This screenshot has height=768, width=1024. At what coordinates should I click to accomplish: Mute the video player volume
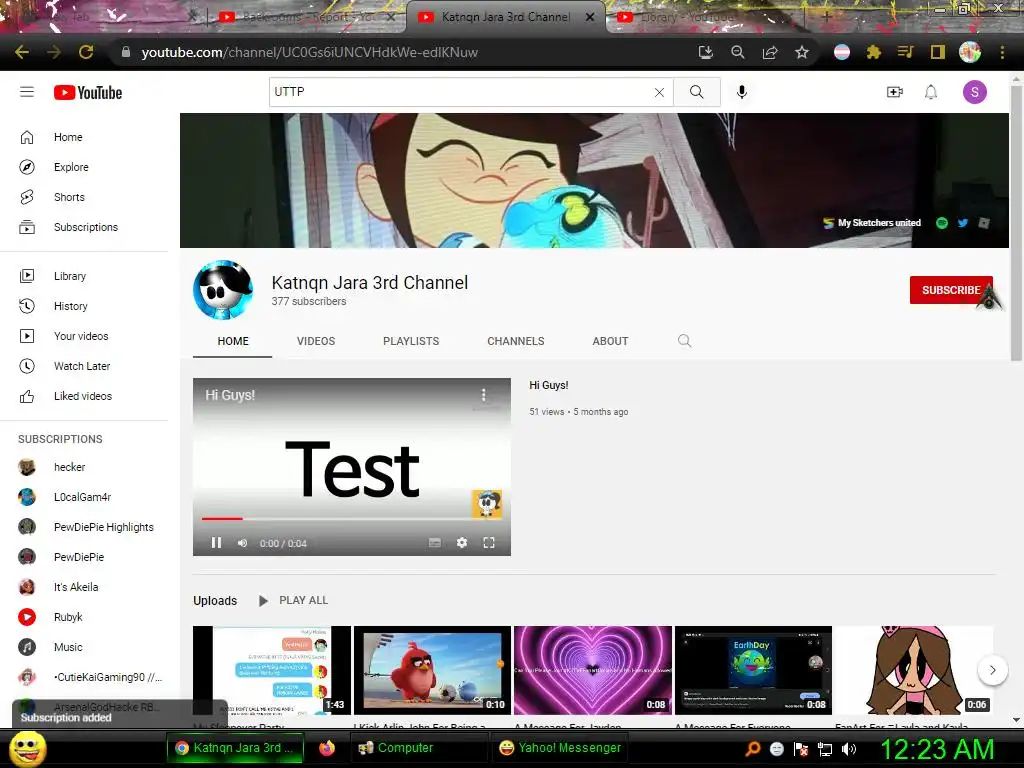(242, 543)
